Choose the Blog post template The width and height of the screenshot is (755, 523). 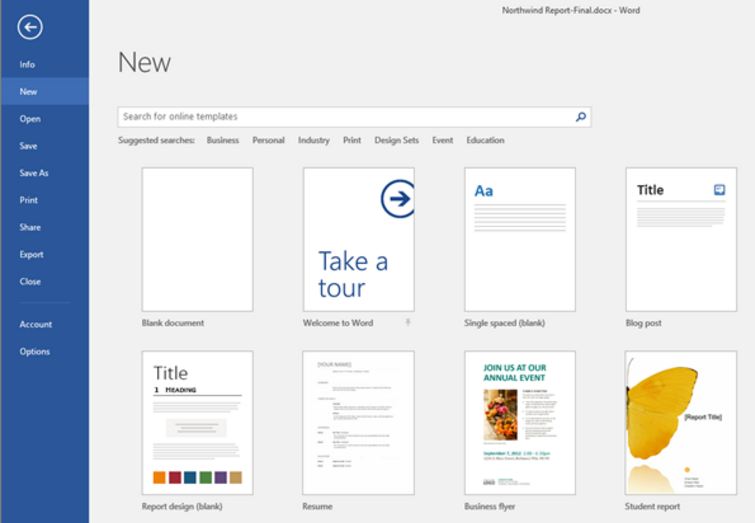coord(681,239)
